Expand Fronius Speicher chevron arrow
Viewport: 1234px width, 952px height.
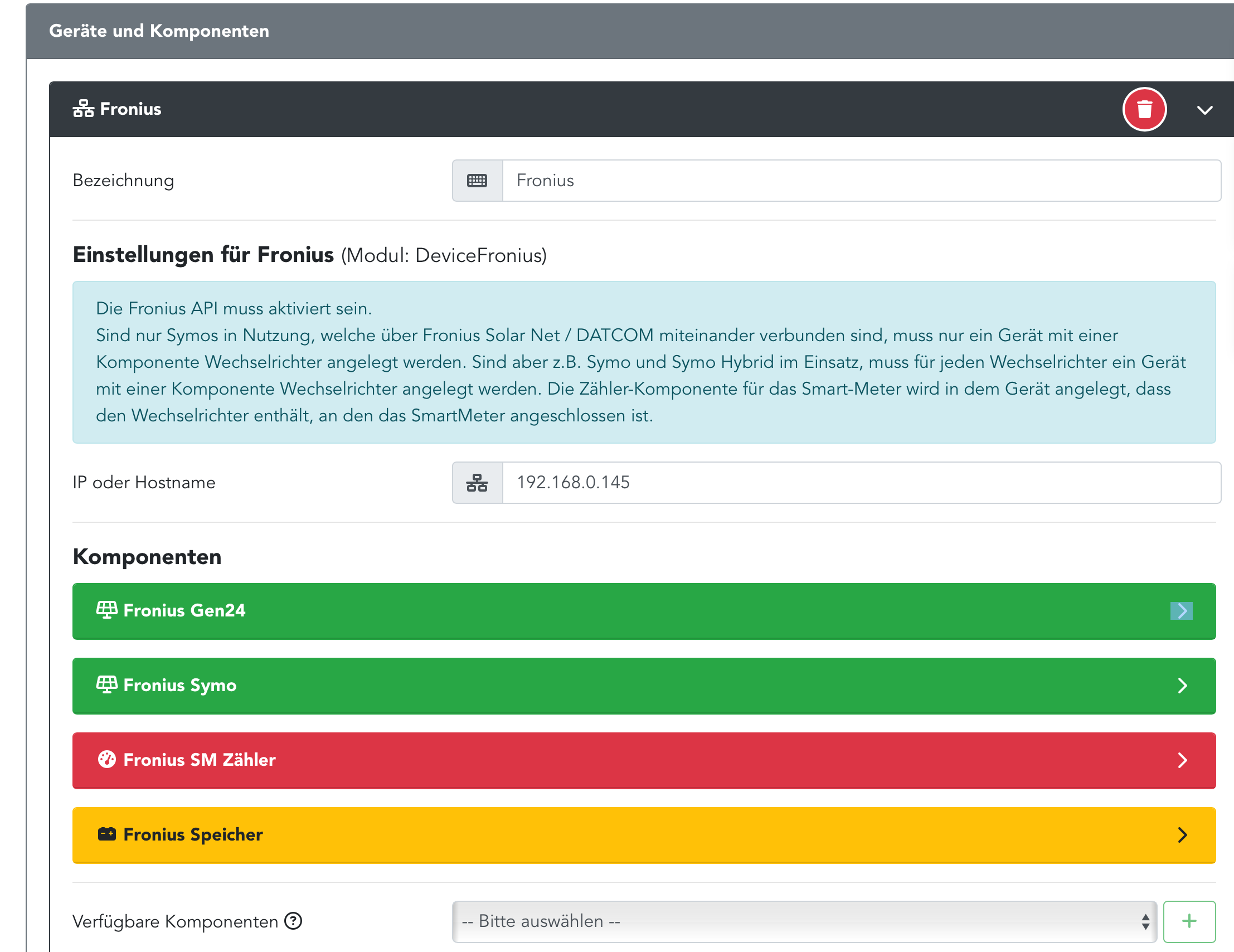tap(1182, 834)
